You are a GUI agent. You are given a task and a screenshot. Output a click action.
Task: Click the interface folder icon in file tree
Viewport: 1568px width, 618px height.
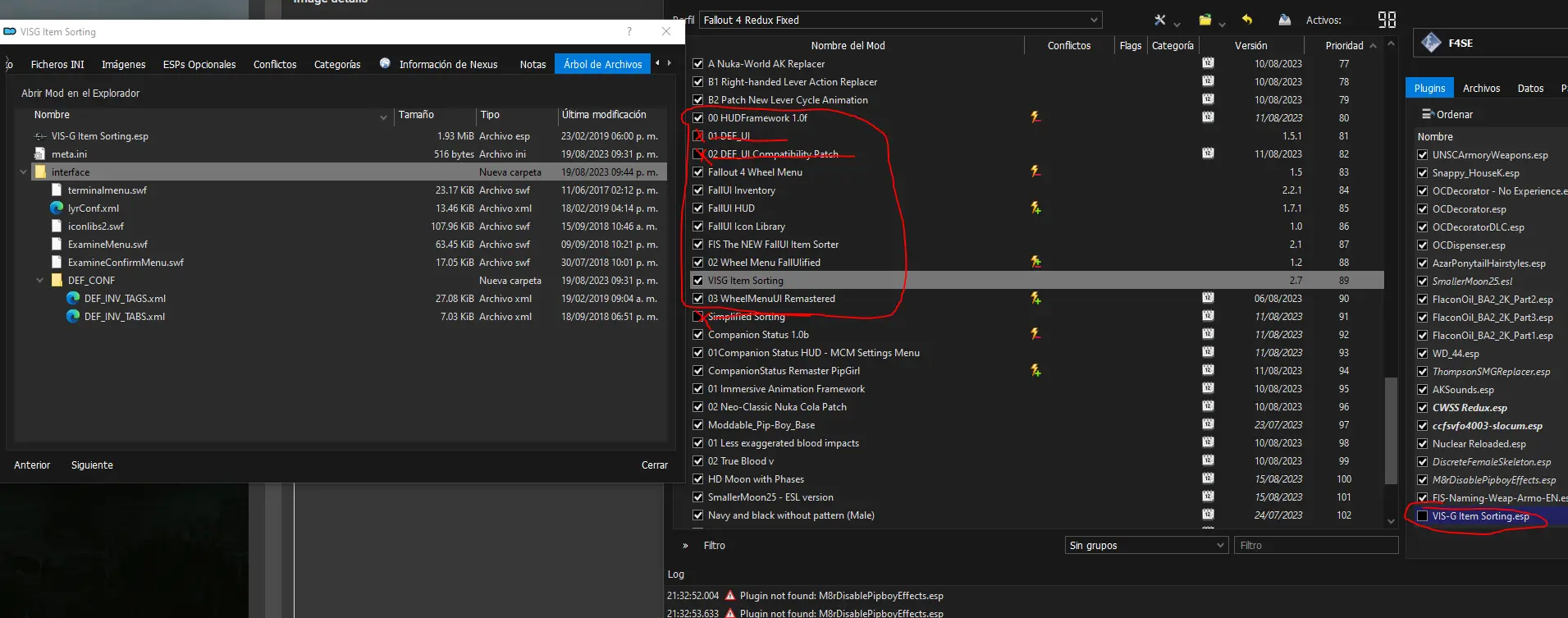tap(39, 172)
